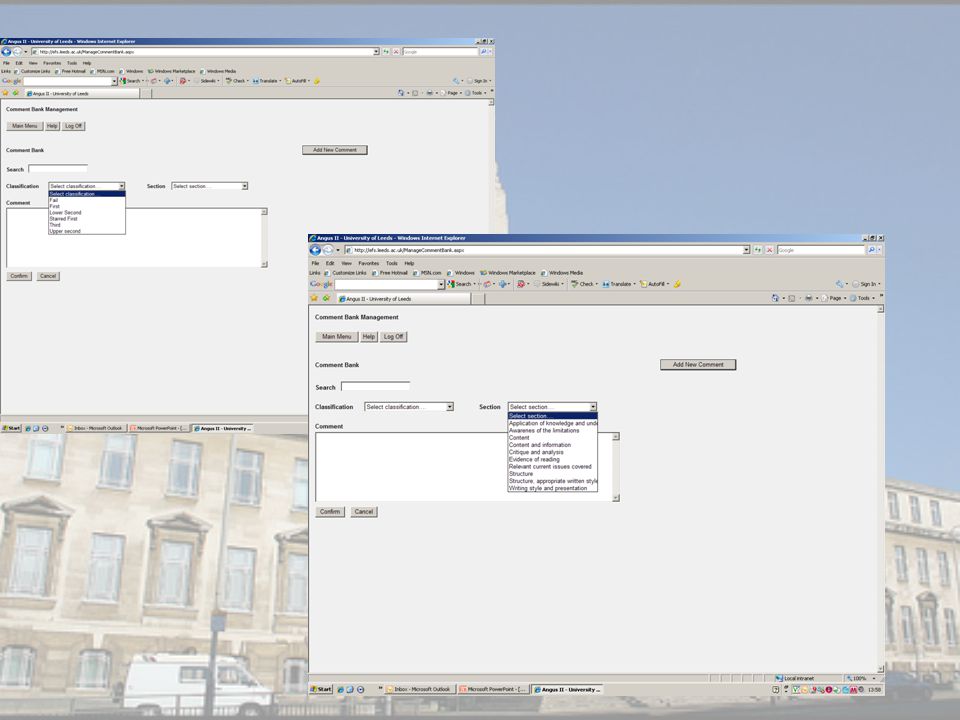The image size is (960, 720).
Task: Open Page dropdown in the front window command bar
Action: tap(833, 298)
